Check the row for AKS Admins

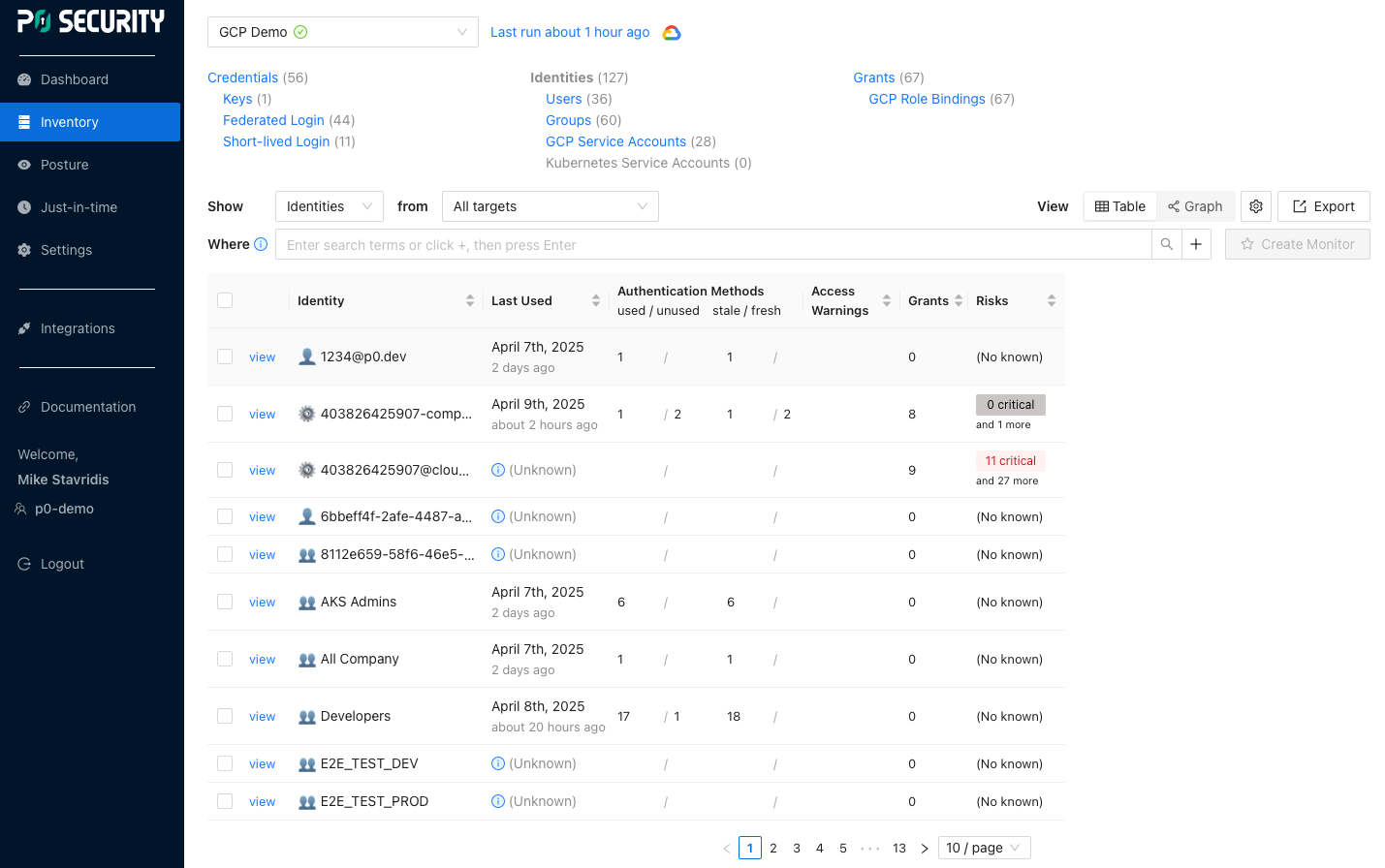(x=225, y=602)
